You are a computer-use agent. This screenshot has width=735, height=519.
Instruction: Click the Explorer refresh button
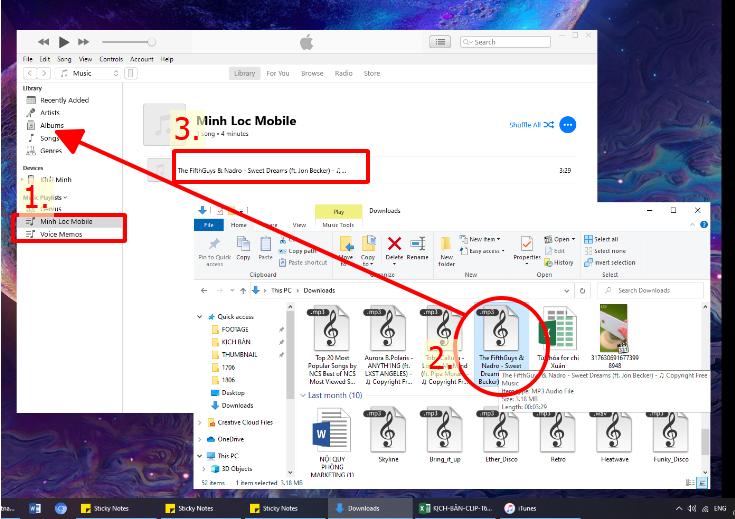pyautogui.click(x=582, y=291)
